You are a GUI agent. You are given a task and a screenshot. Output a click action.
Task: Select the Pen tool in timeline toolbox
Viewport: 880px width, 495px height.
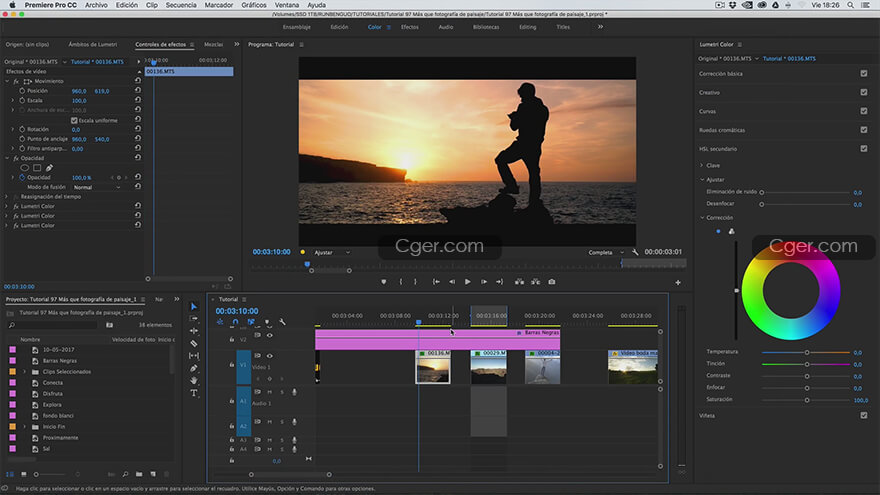point(194,368)
